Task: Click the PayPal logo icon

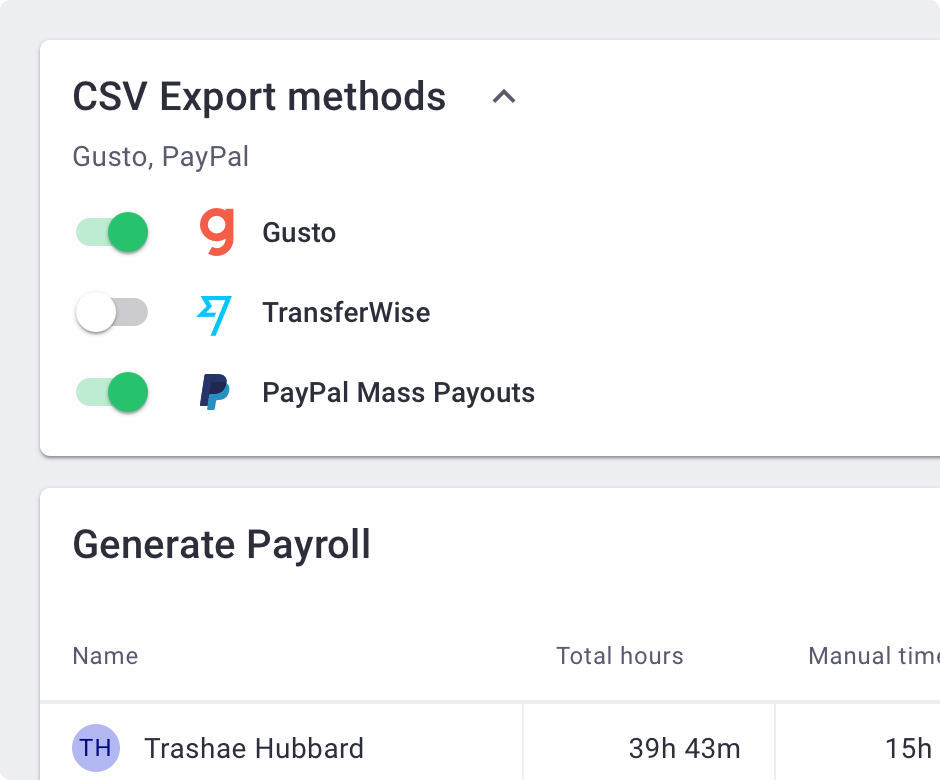Action: tap(214, 392)
